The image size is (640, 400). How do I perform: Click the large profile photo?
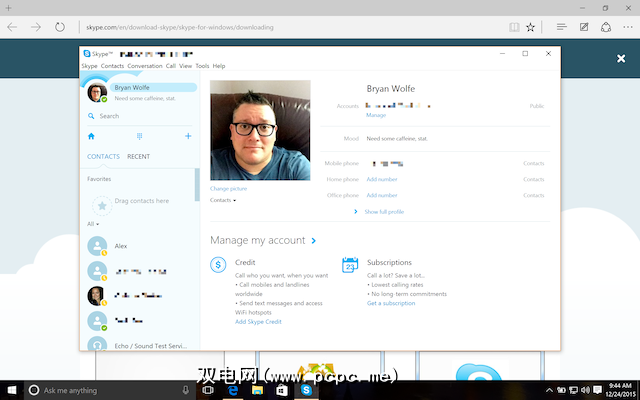pyautogui.click(x=260, y=130)
